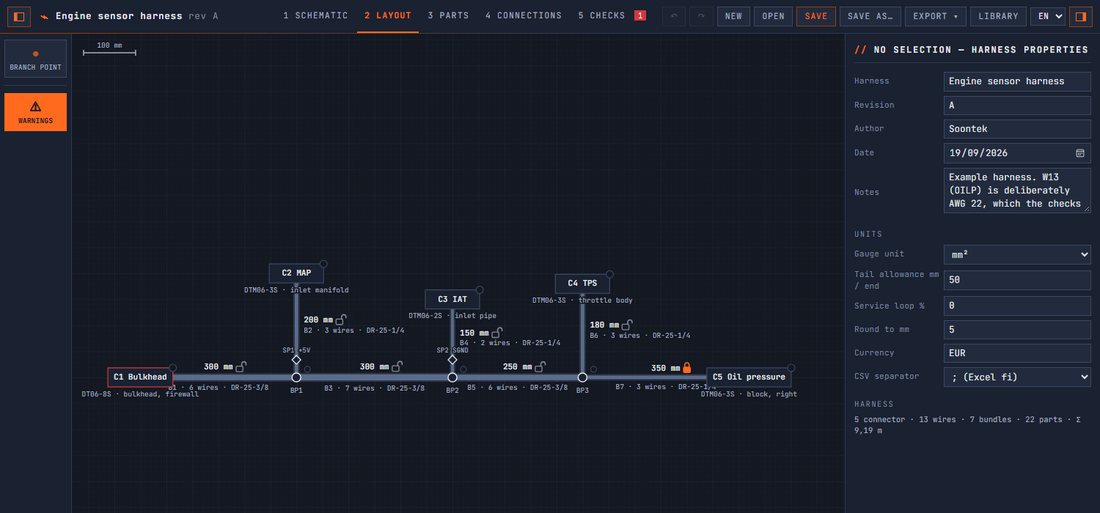Open the Gauge unit dropdown

coord(1017,255)
